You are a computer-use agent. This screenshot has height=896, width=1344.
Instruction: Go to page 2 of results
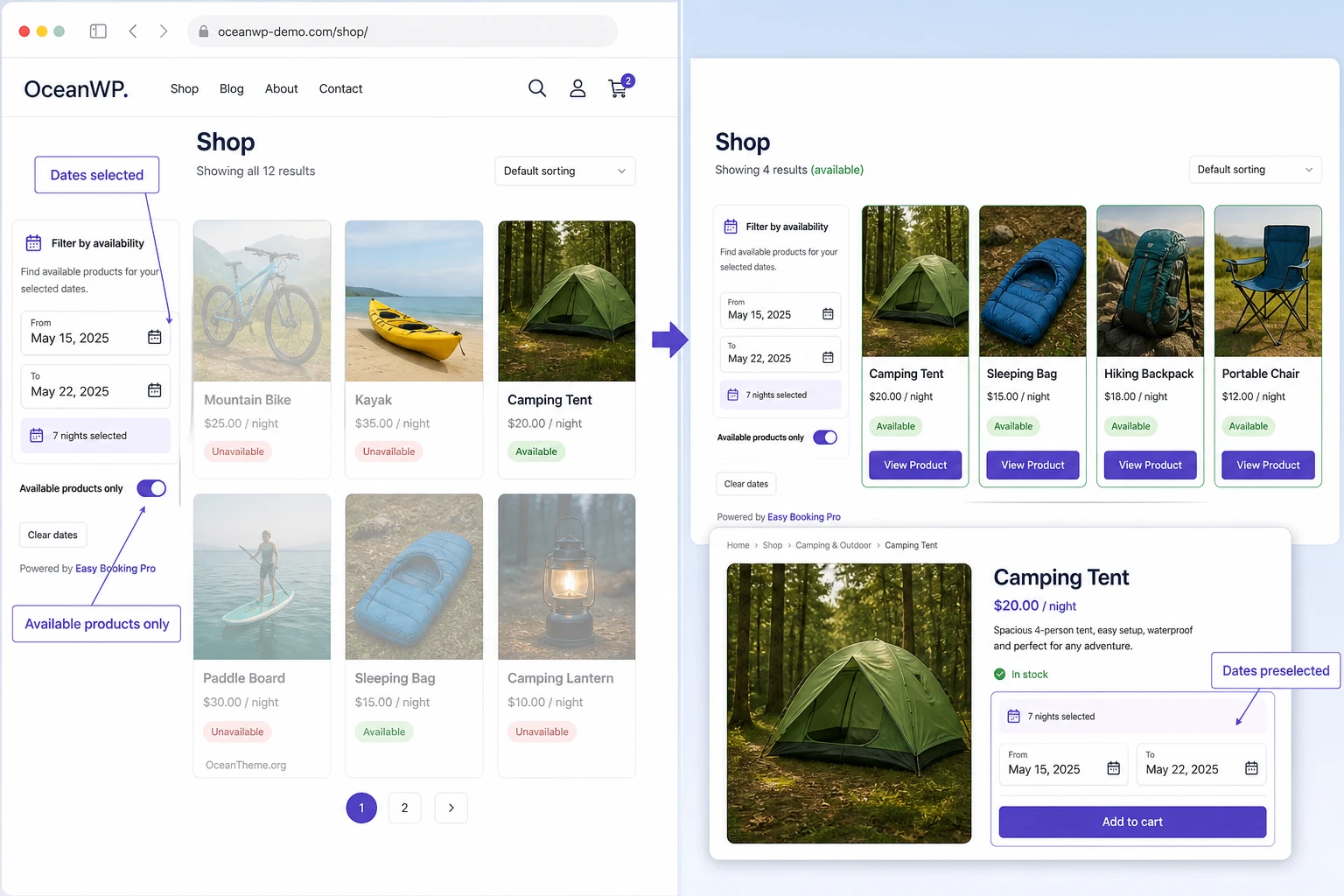click(404, 808)
